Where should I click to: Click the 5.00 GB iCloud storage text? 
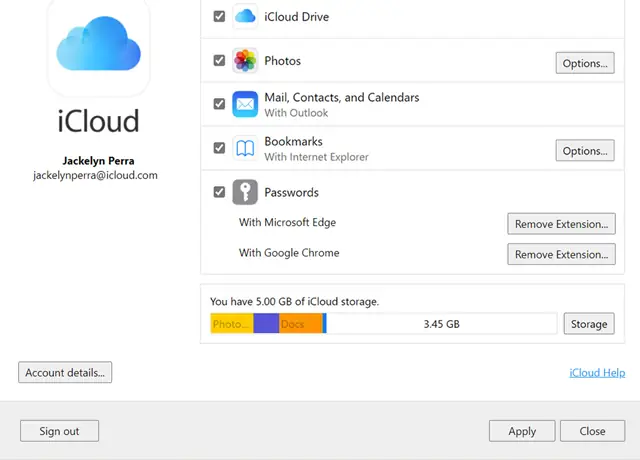point(294,302)
